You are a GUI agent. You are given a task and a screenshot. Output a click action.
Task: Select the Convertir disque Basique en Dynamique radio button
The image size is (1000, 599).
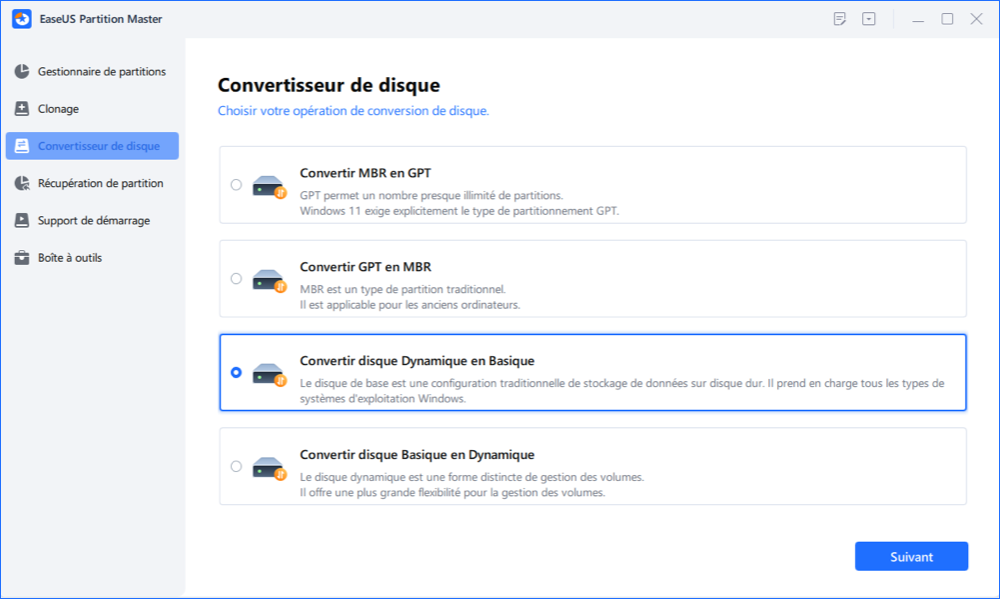click(x=236, y=466)
